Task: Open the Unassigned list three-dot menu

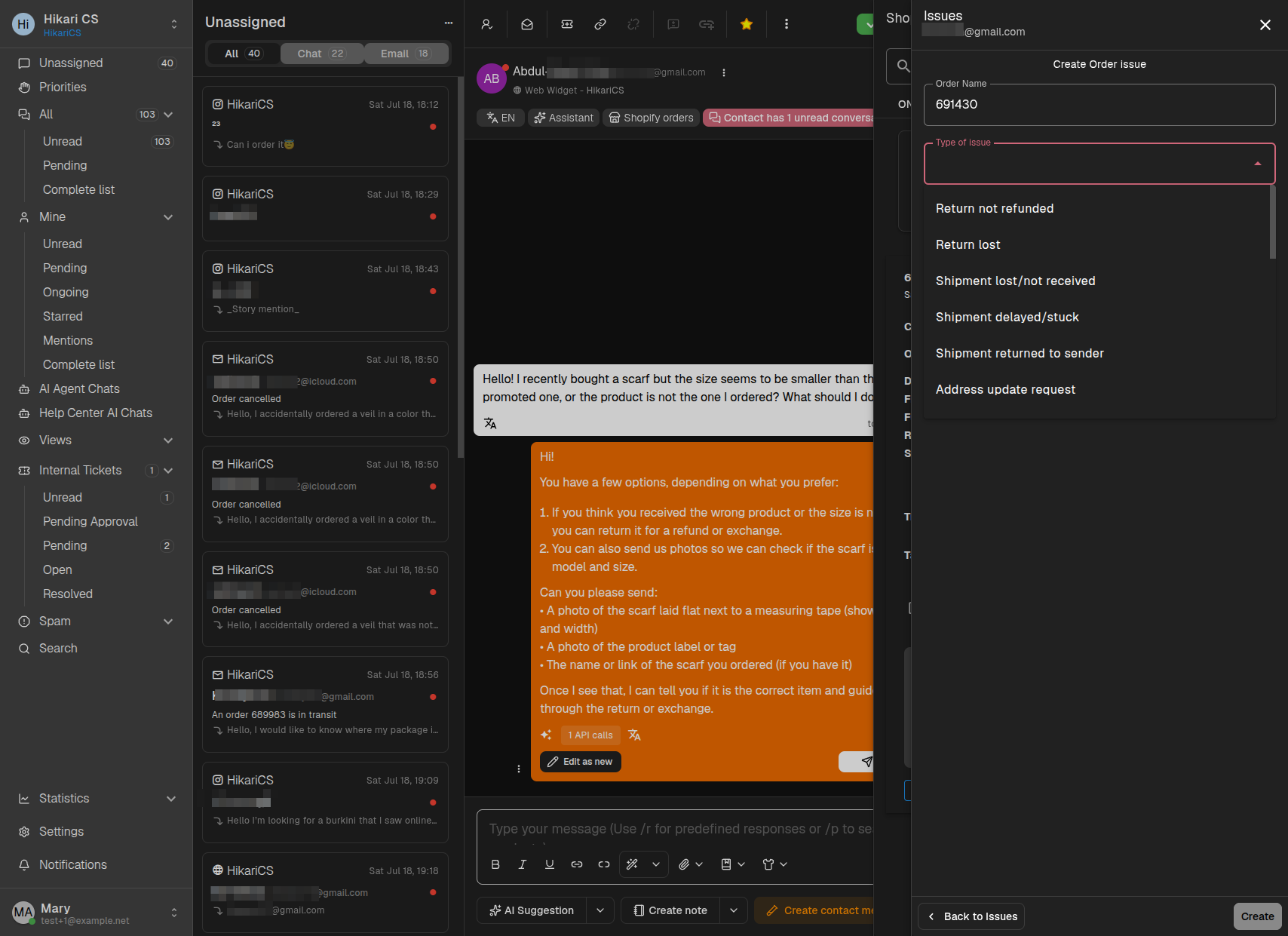Action: 449,23
